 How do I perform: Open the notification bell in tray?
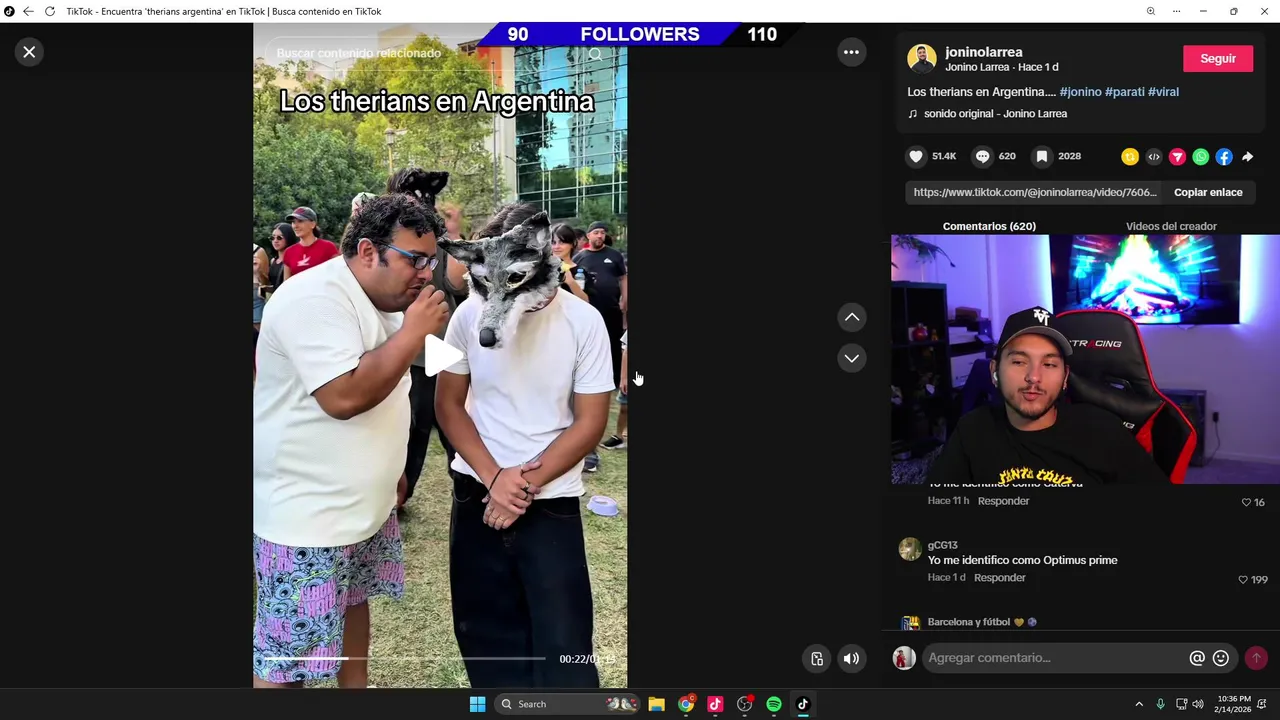coord(1262,704)
